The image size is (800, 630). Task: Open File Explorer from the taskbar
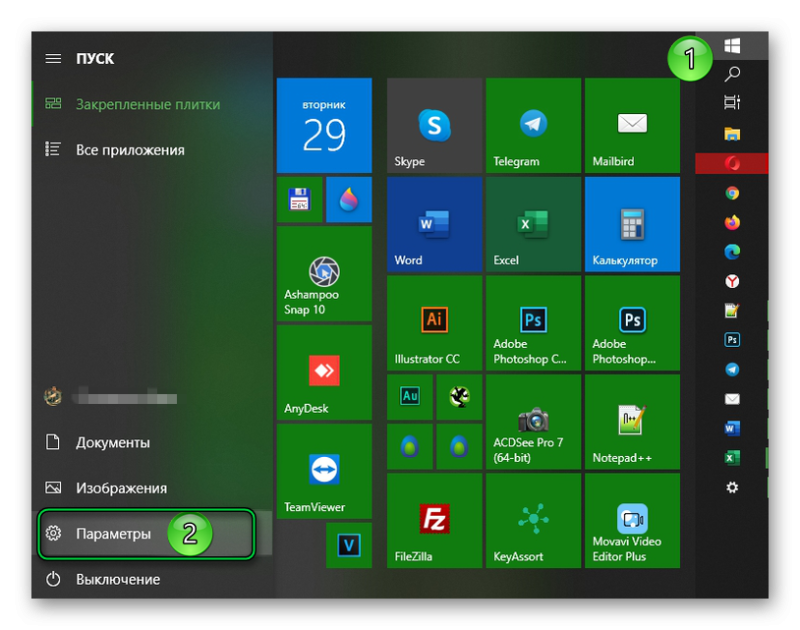732,134
